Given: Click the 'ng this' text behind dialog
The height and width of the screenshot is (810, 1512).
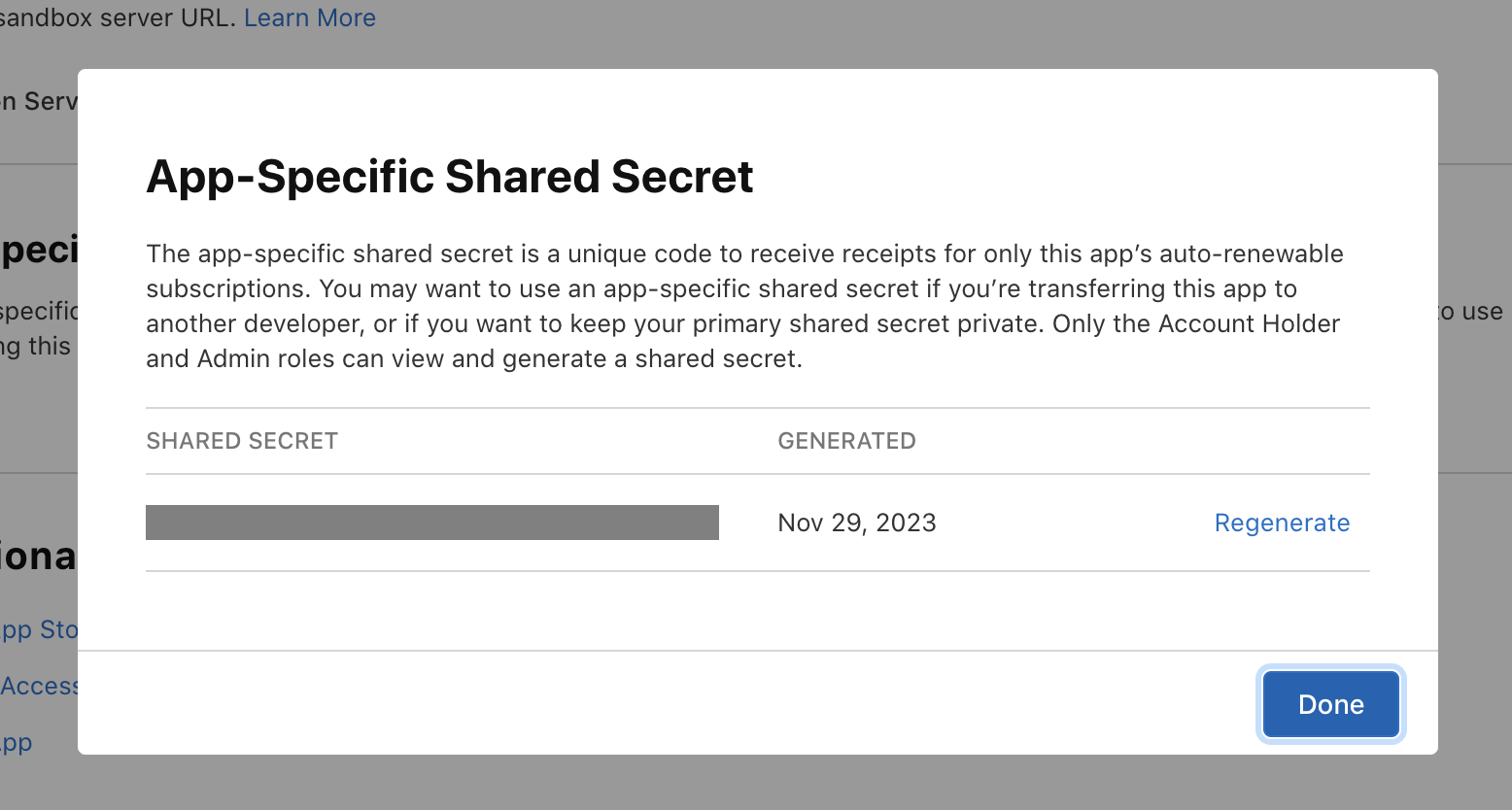Looking at the screenshot, I should [x=36, y=346].
